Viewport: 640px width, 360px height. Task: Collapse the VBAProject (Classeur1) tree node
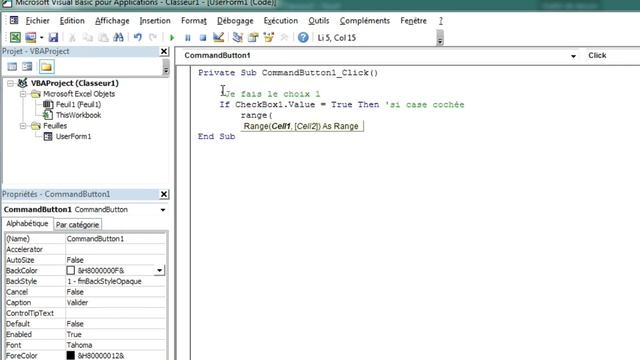click(x=10, y=83)
